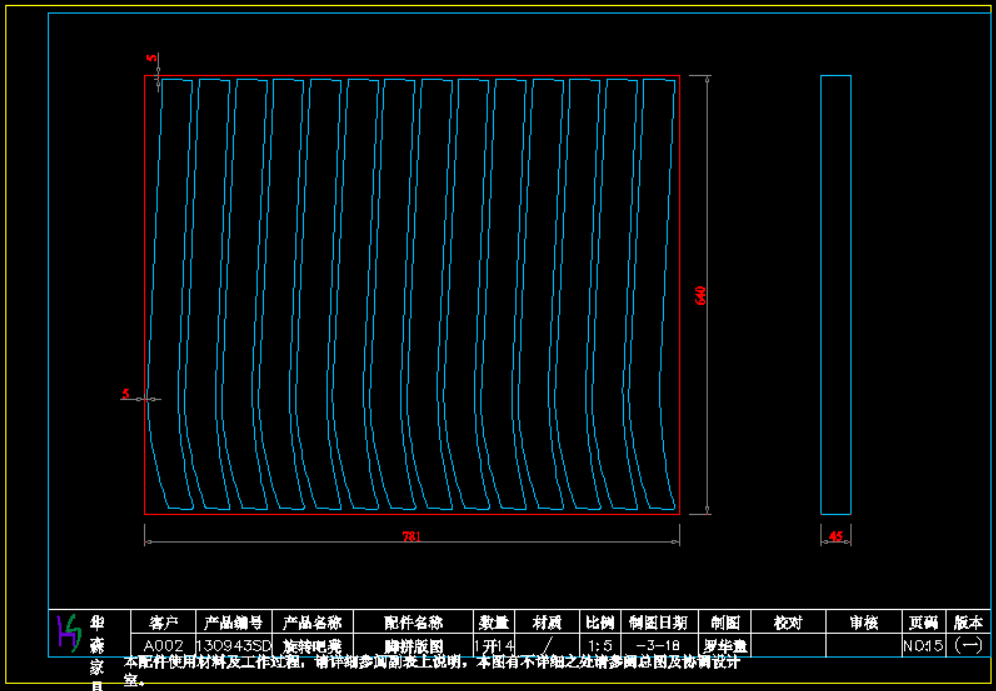Click the 客户 header cell
Image resolution: width=996 pixels, height=691 pixels.
(163, 623)
